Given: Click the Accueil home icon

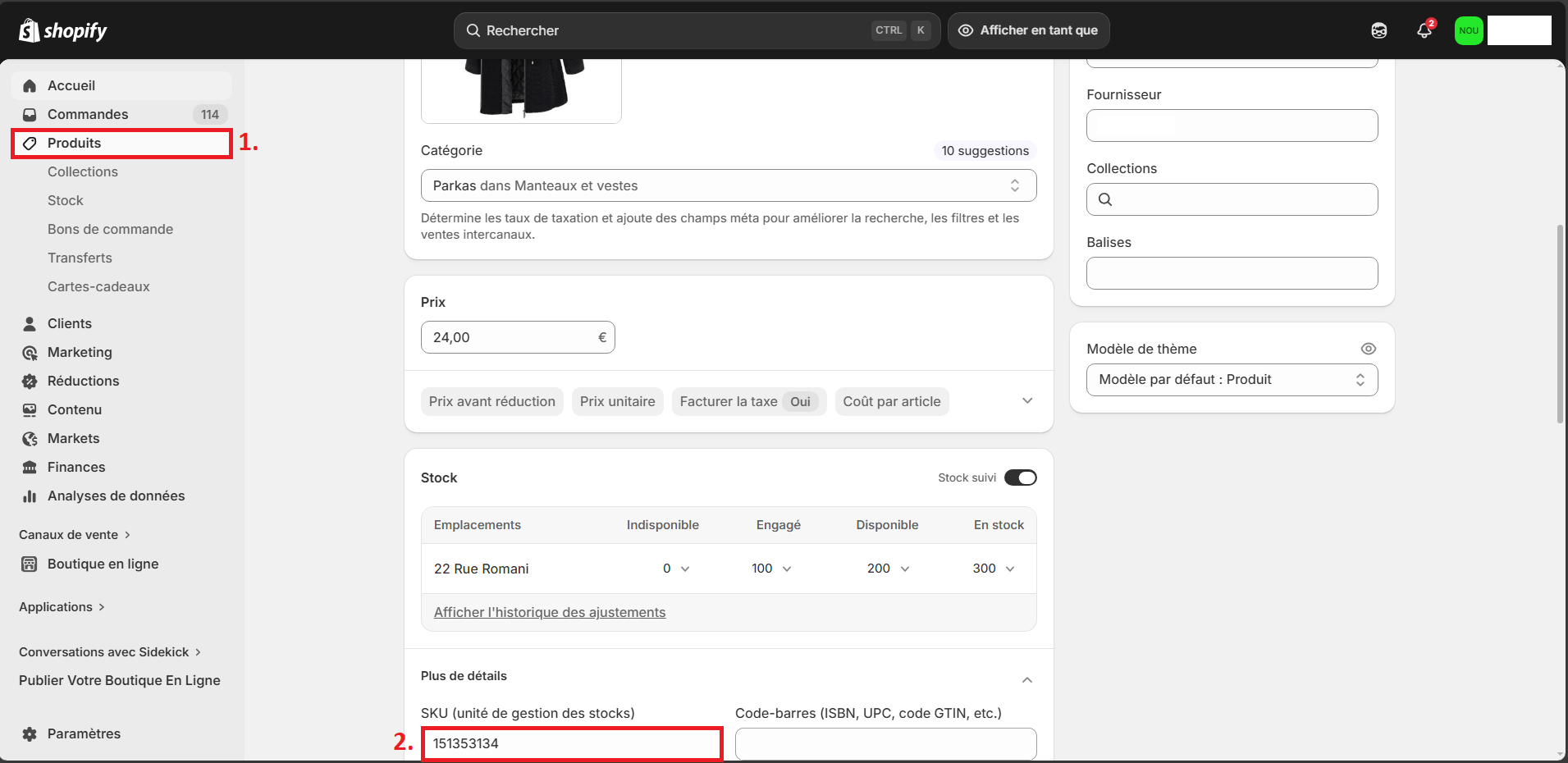Looking at the screenshot, I should coord(30,86).
